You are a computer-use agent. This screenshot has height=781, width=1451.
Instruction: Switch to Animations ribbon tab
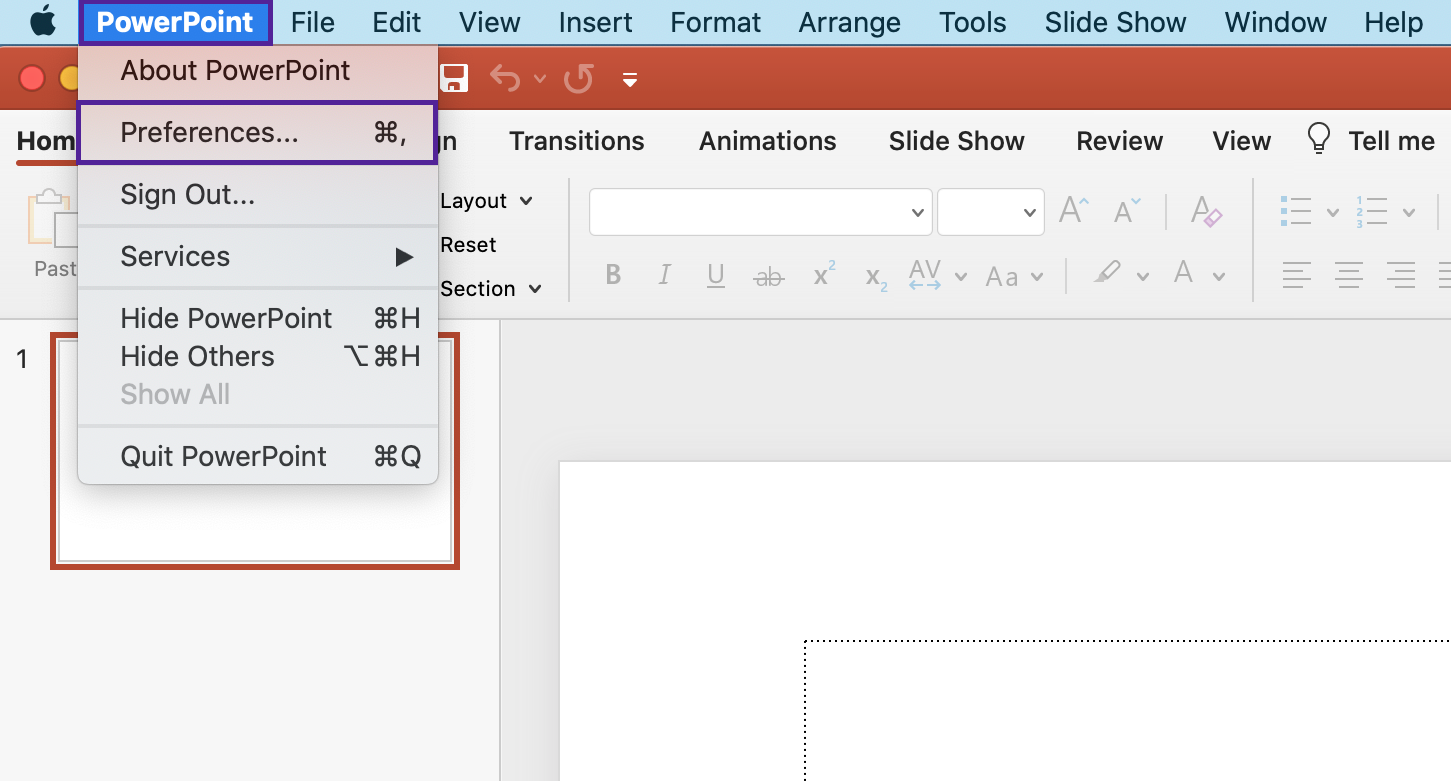point(768,141)
